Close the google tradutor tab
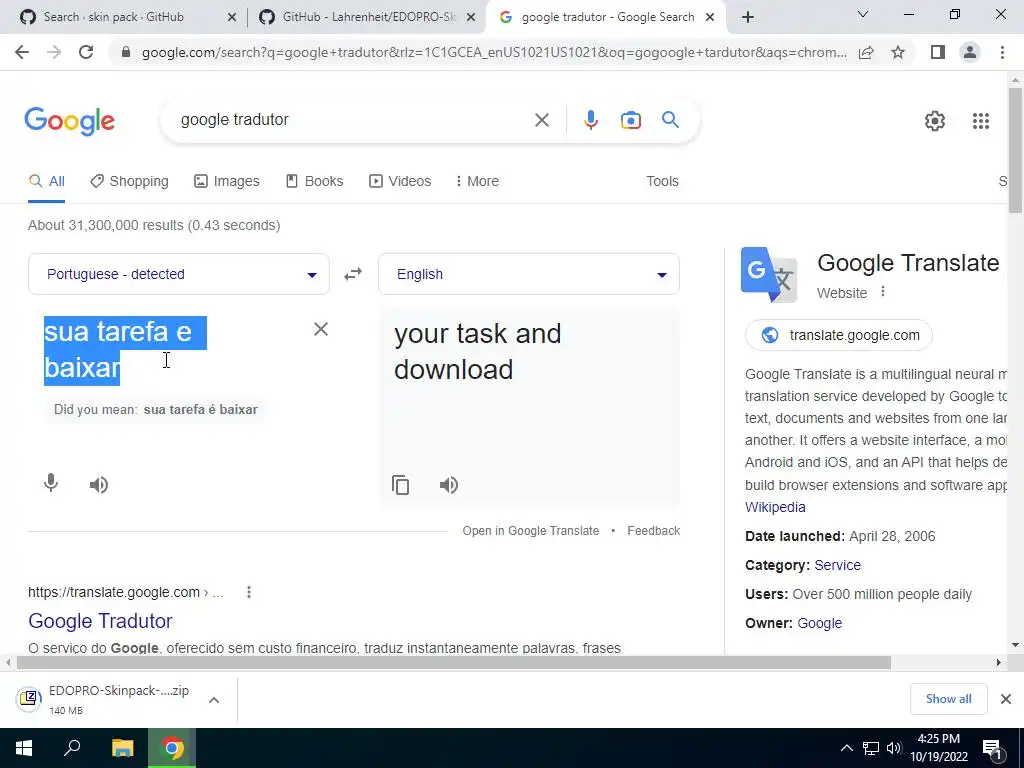1024x768 pixels. coord(710,17)
